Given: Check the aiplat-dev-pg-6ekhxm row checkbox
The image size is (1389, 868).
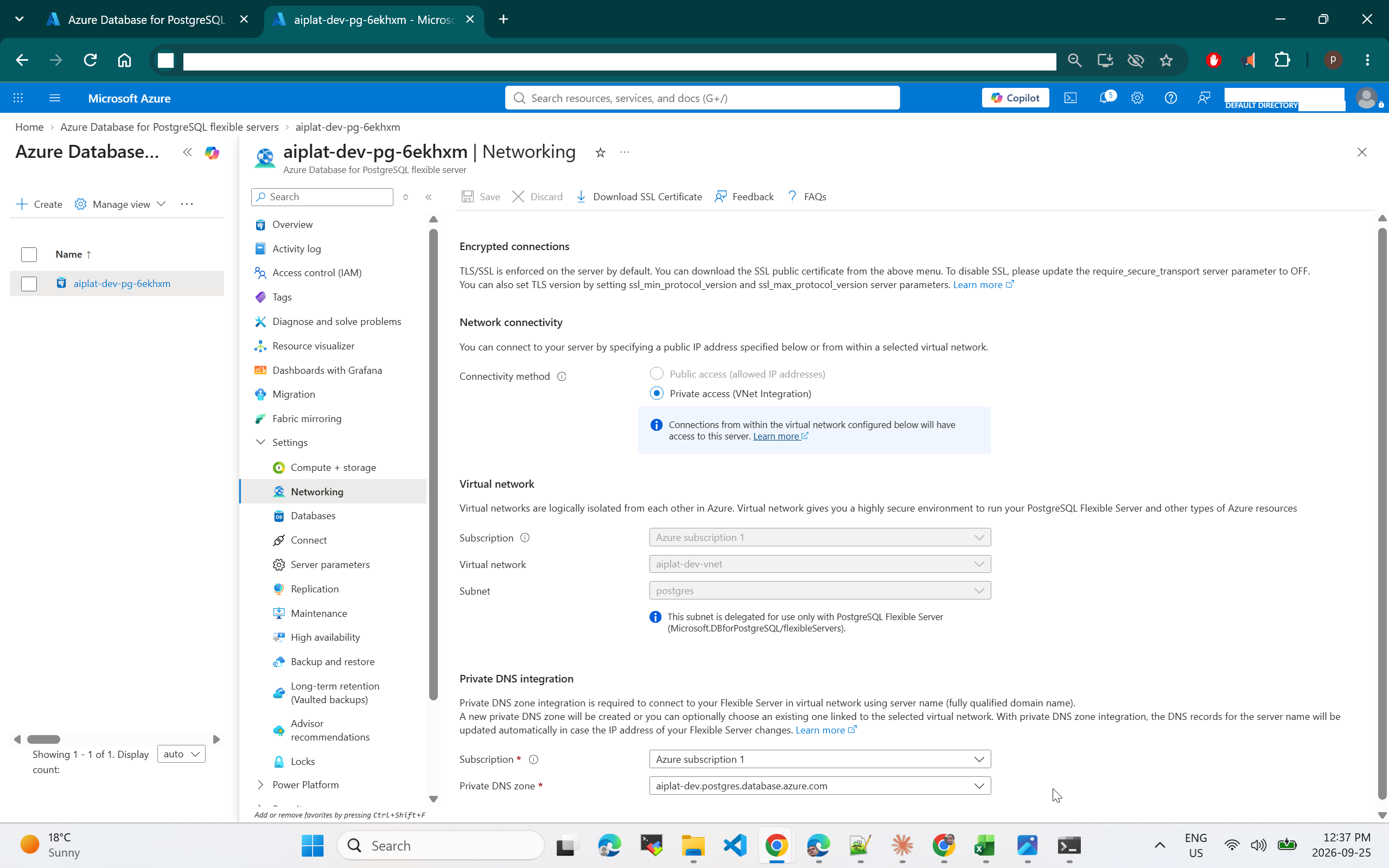Looking at the screenshot, I should click(x=29, y=284).
